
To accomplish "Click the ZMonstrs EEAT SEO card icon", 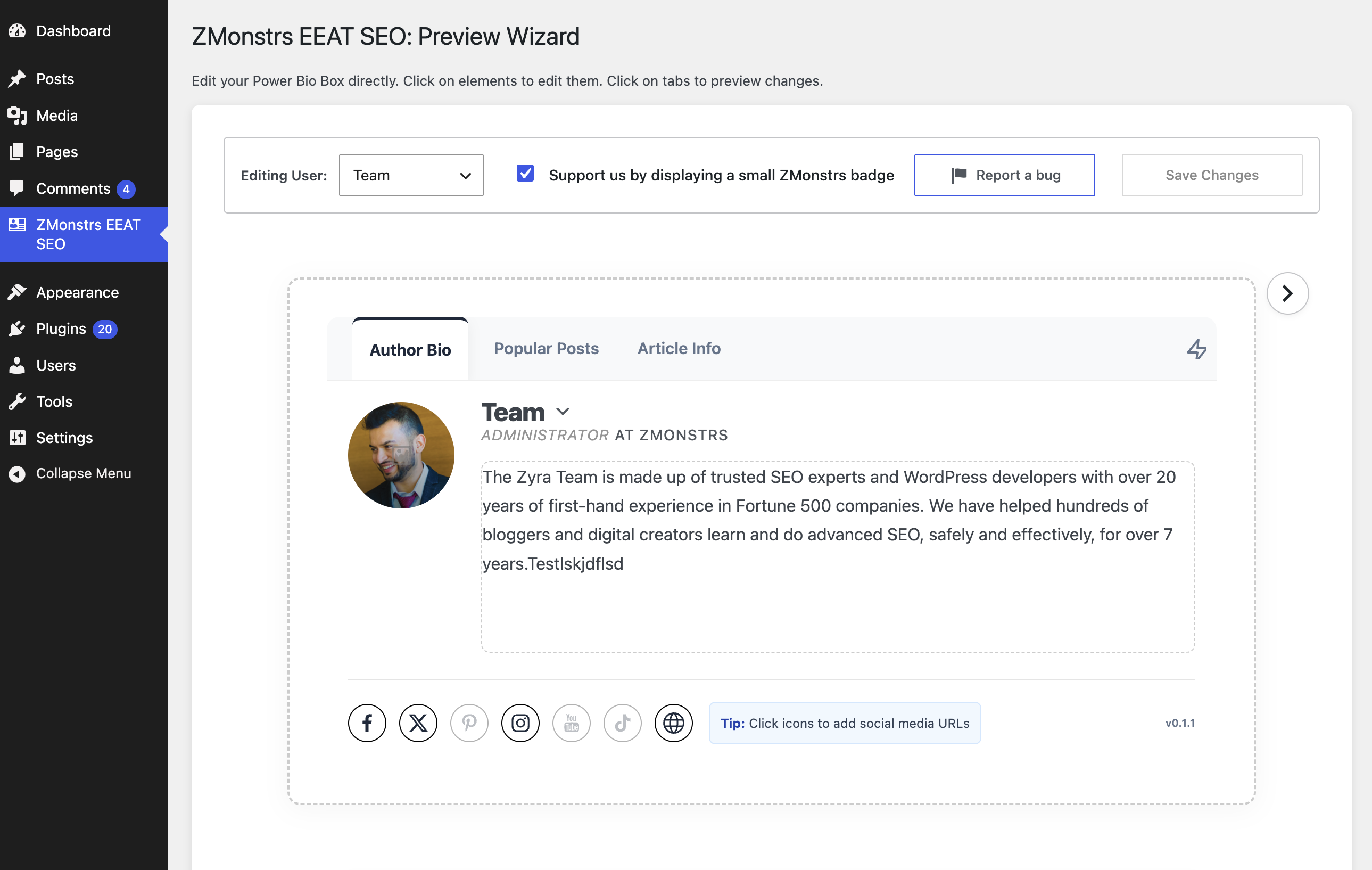I will click(17, 225).
